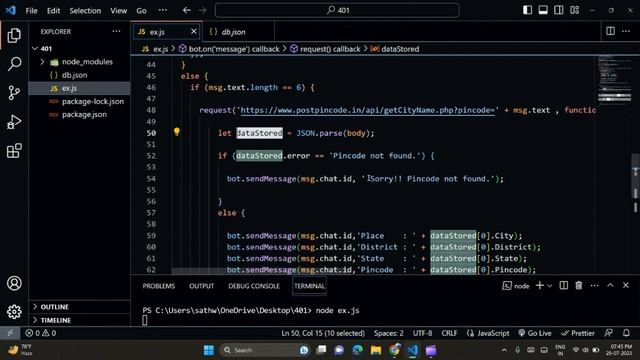Open the Edit menu
This screenshot has height=360, width=640.
pyautogui.click(x=53, y=11)
